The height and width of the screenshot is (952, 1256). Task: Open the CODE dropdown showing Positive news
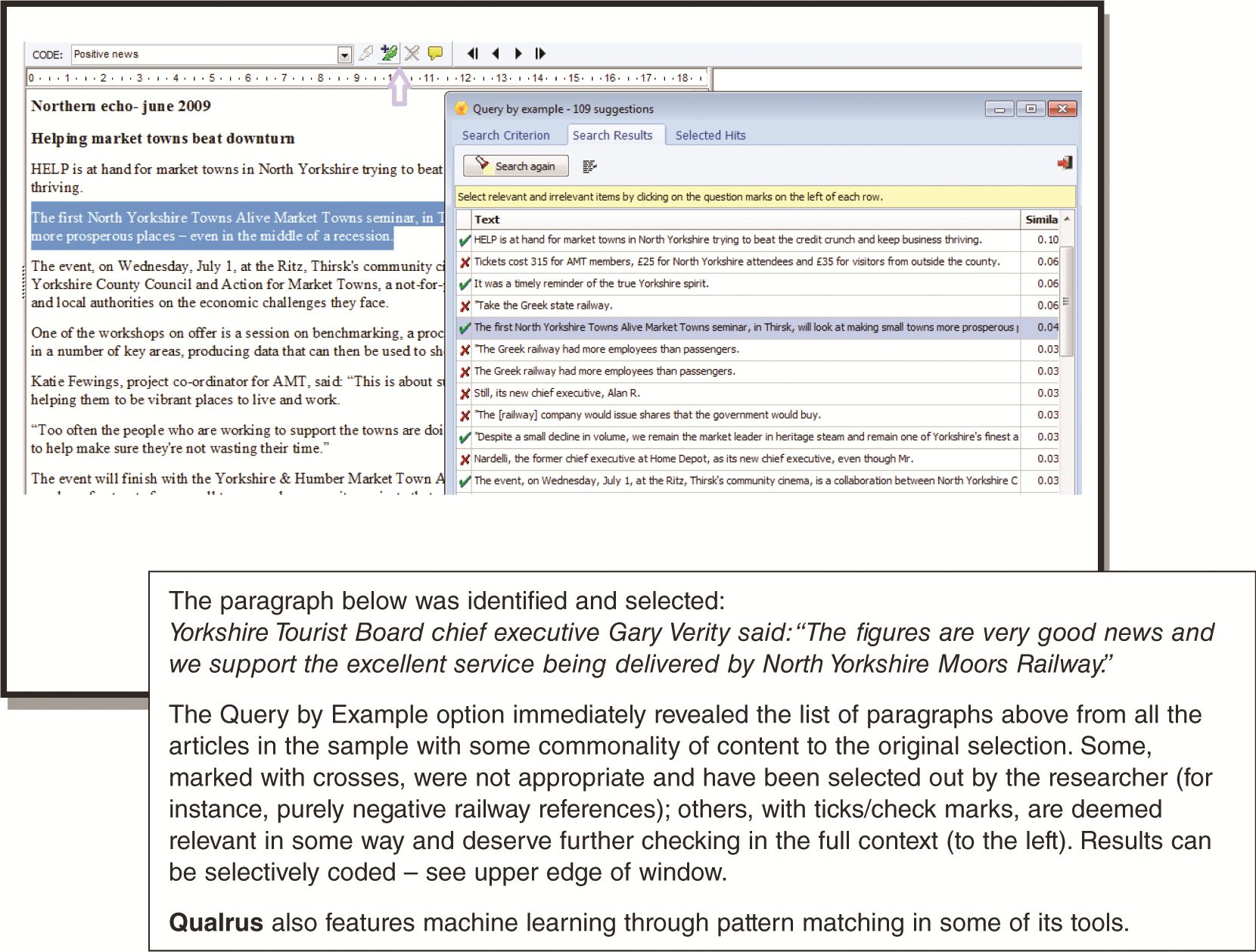pyautogui.click(x=344, y=54)
